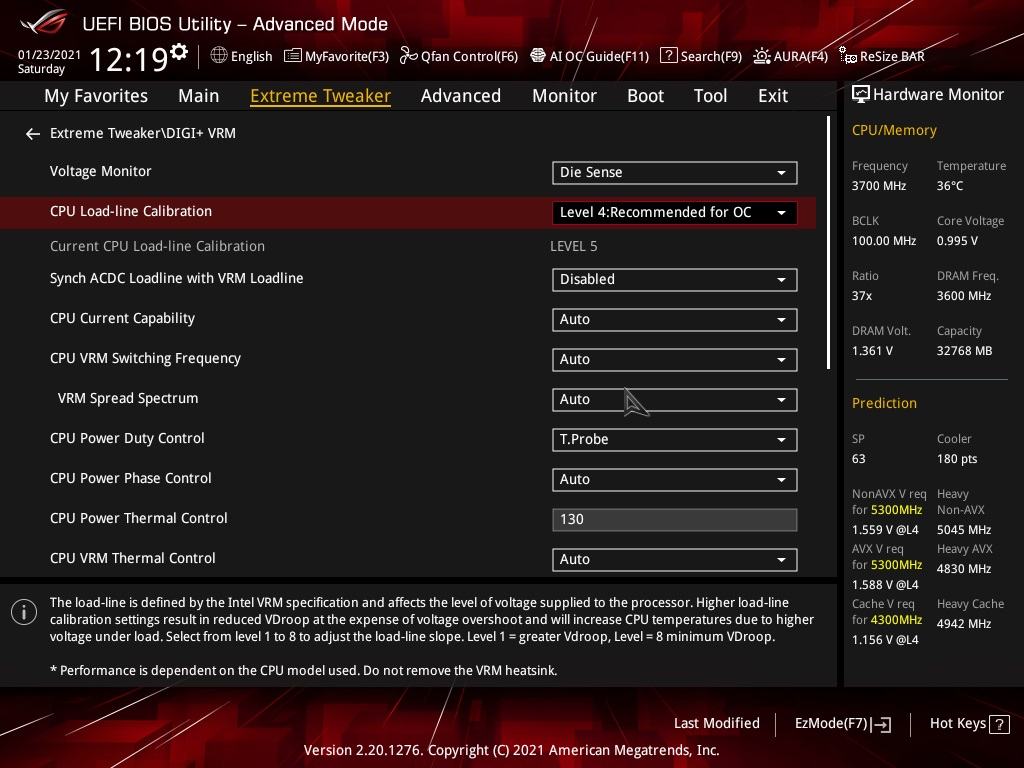
Task: Switch to the Boot tab
Action: click(645, 96)
